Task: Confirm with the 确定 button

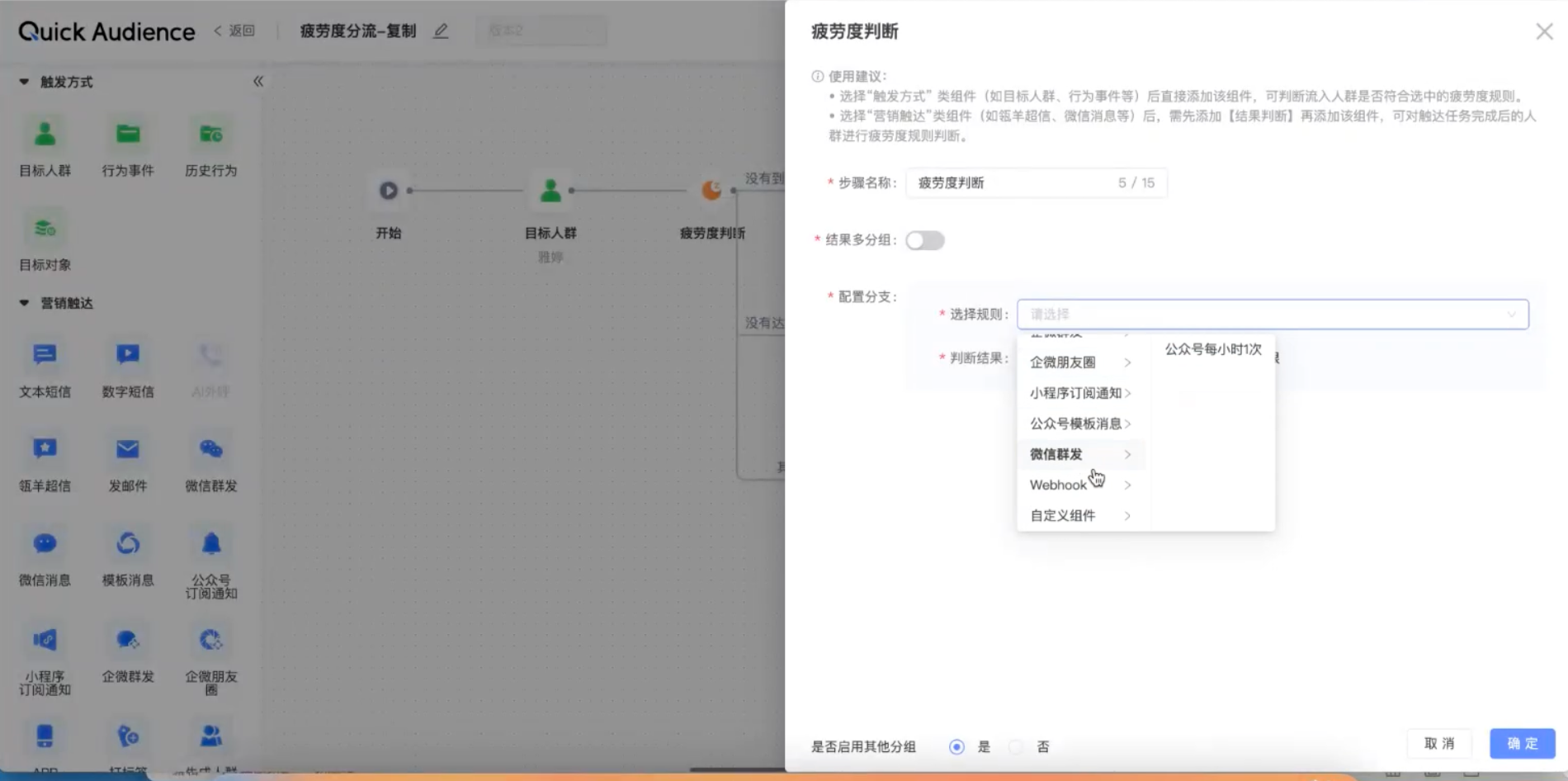Action: click(x=1523, y=744)
